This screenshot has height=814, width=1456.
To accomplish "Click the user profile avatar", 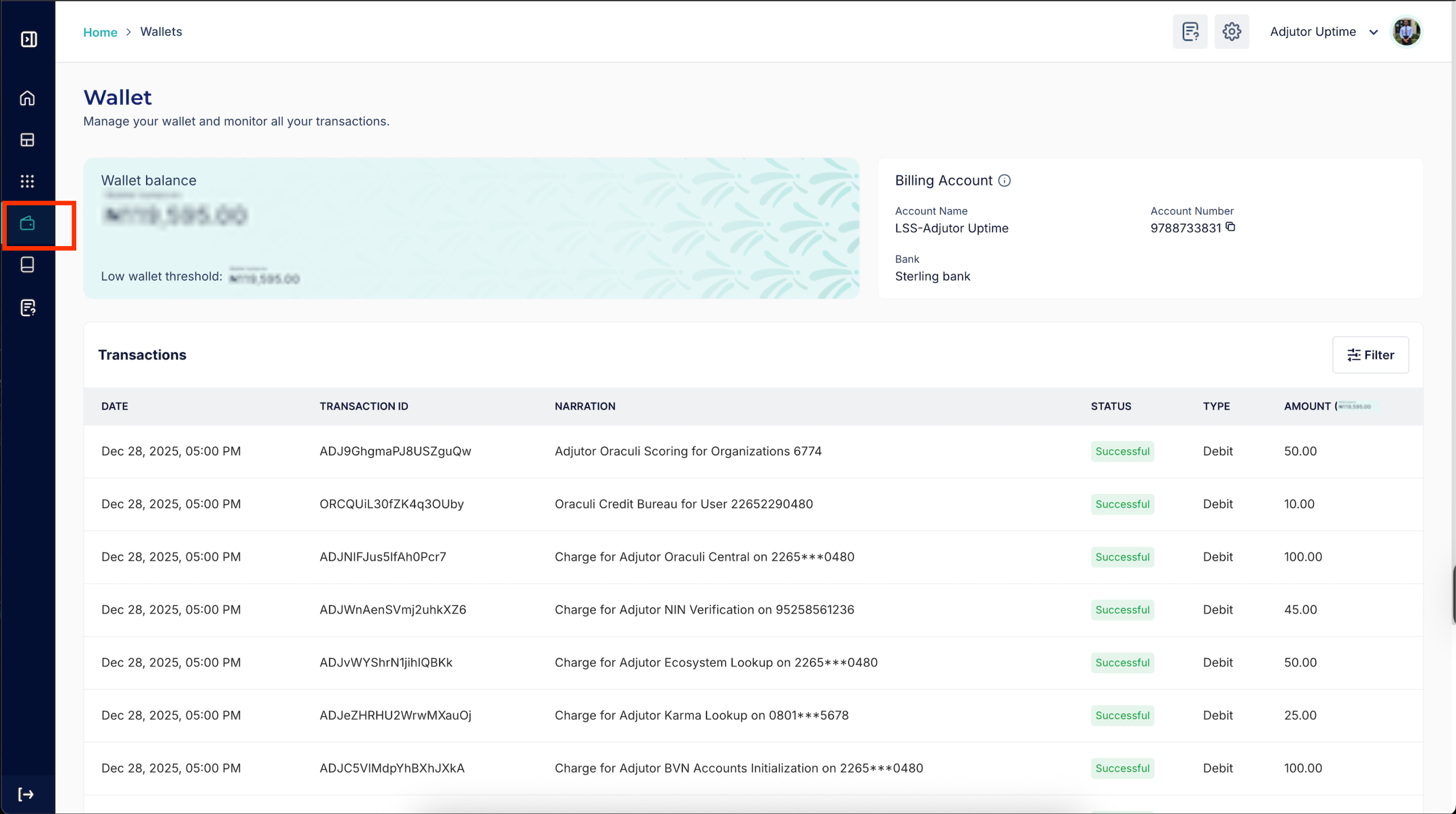I will (1407, 32).
